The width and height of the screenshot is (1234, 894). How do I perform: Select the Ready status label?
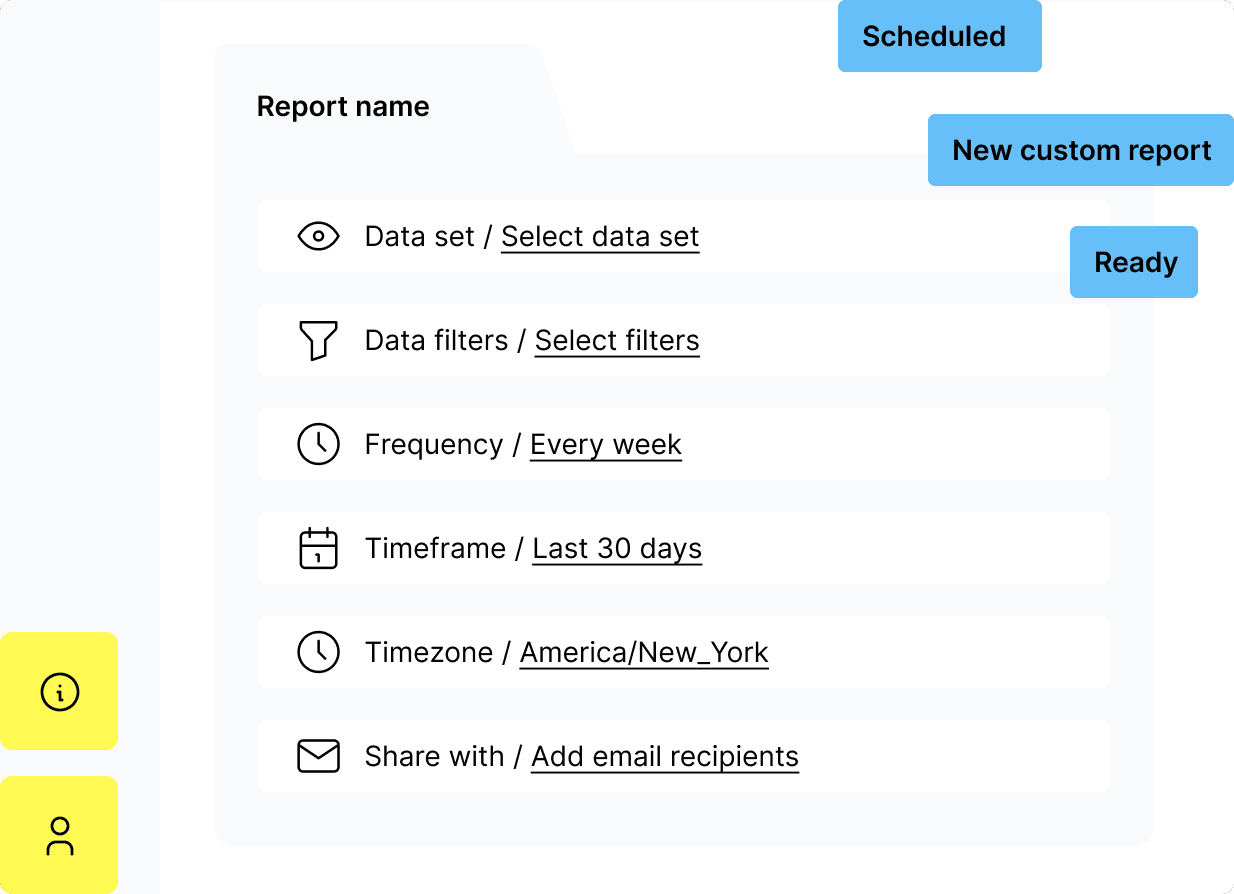1133,262
